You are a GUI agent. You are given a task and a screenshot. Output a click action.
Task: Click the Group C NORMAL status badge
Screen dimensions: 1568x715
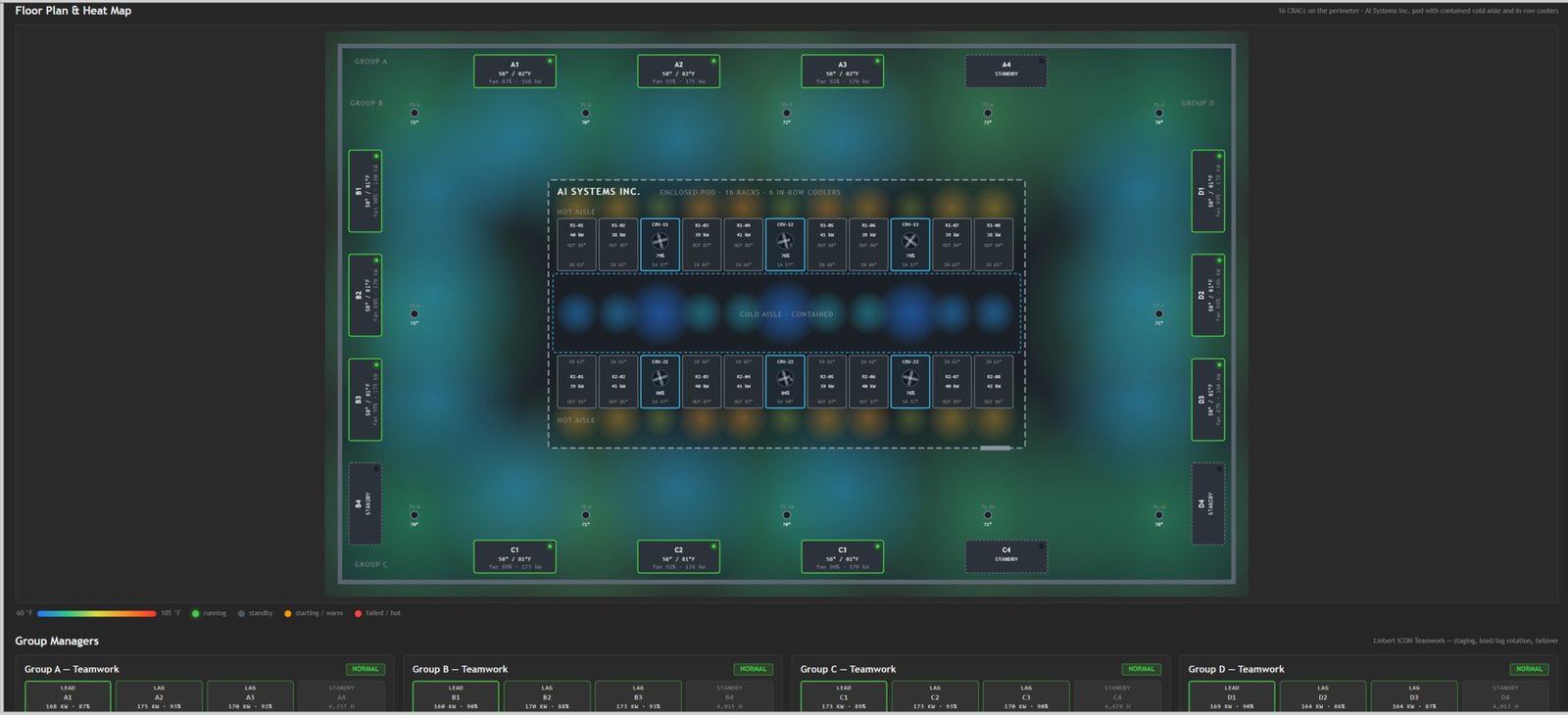(x=1142, y=669)
